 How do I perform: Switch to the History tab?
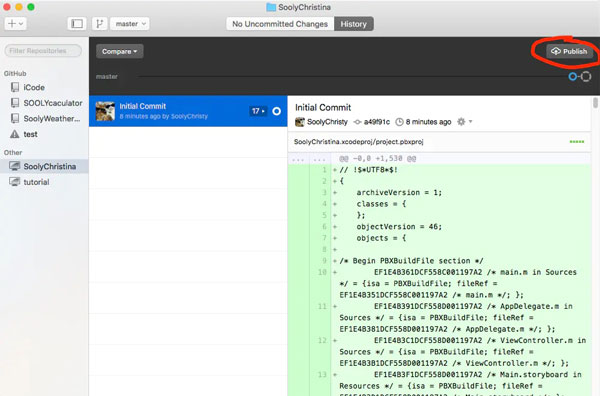354,24
